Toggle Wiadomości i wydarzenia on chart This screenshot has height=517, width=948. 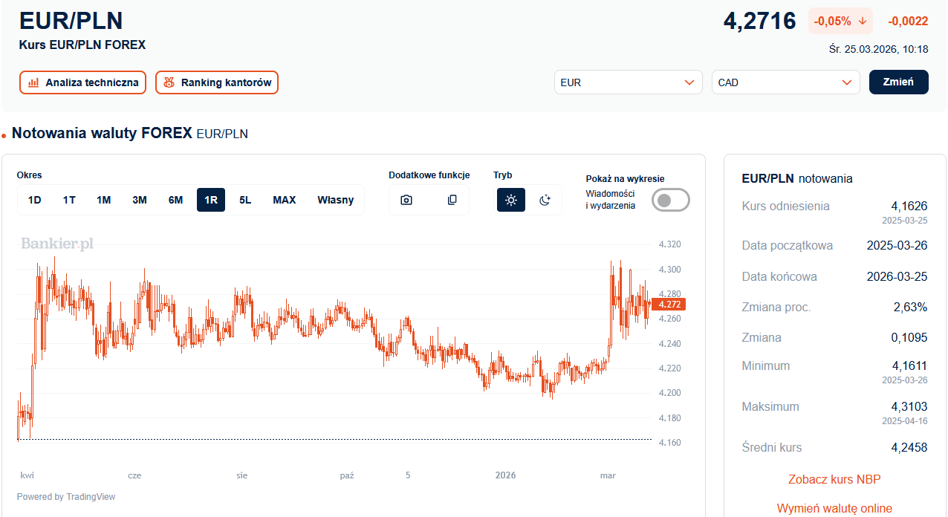point(670,200)
